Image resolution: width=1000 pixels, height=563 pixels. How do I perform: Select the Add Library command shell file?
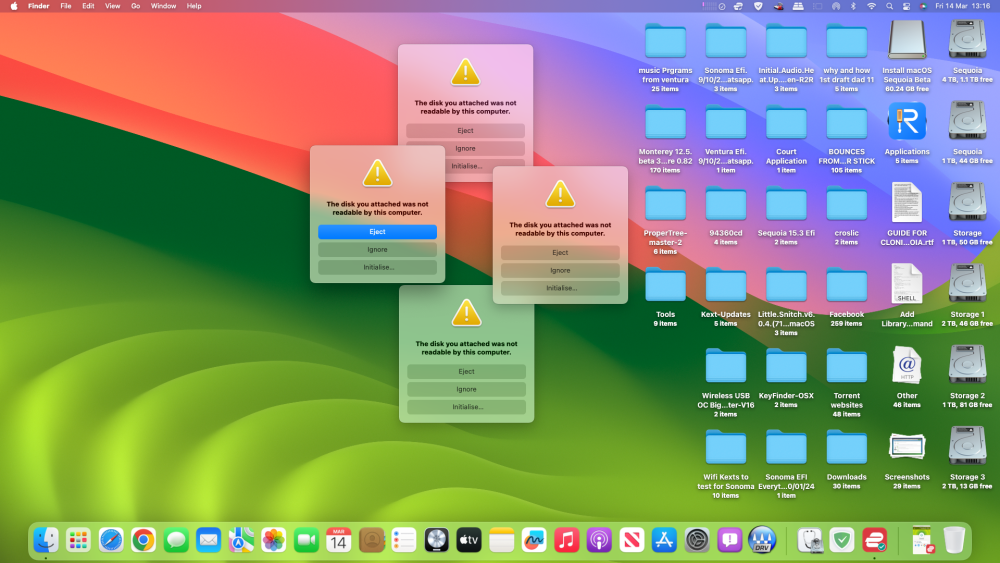[x=907, y=284]
